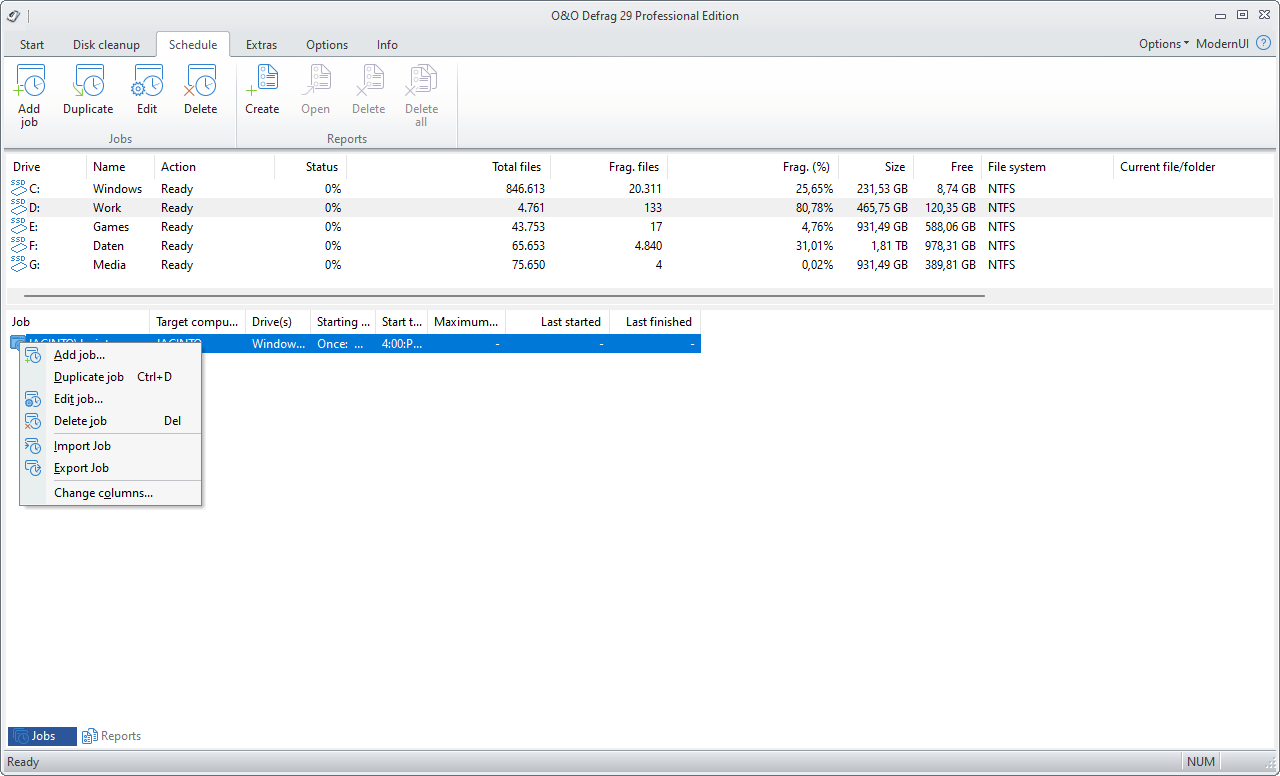Click the Duplicate job ribbon icon
This screenshot has width=1280, height=776.
[88, 81]
